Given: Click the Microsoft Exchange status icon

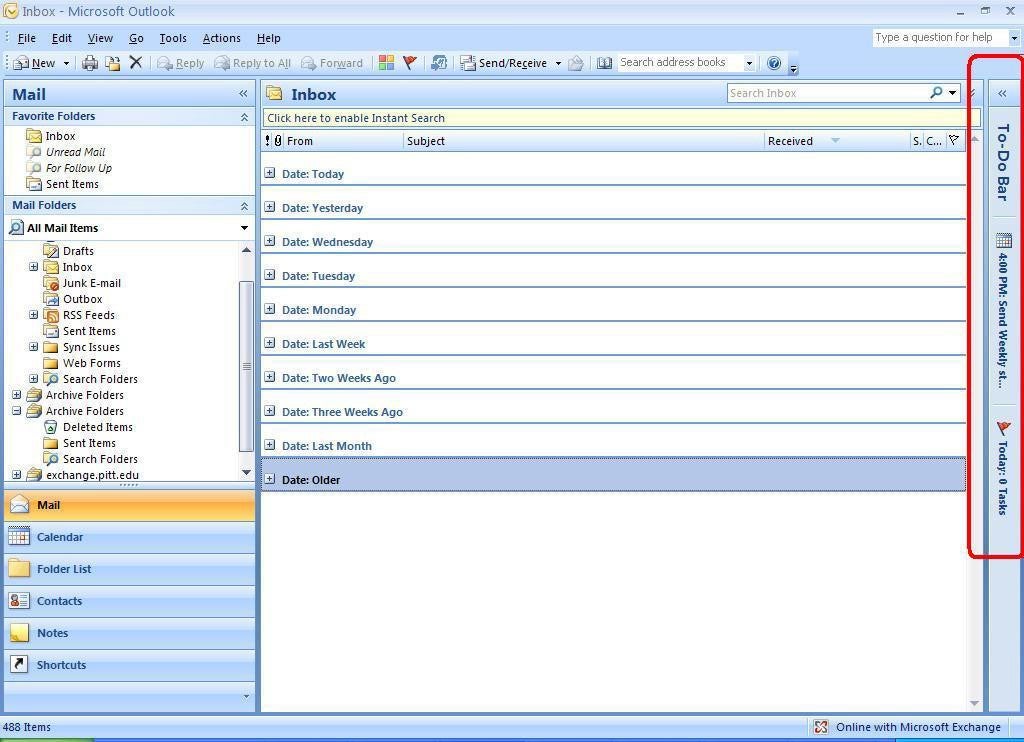Looking at the screenshot, I should pos(821,727).
